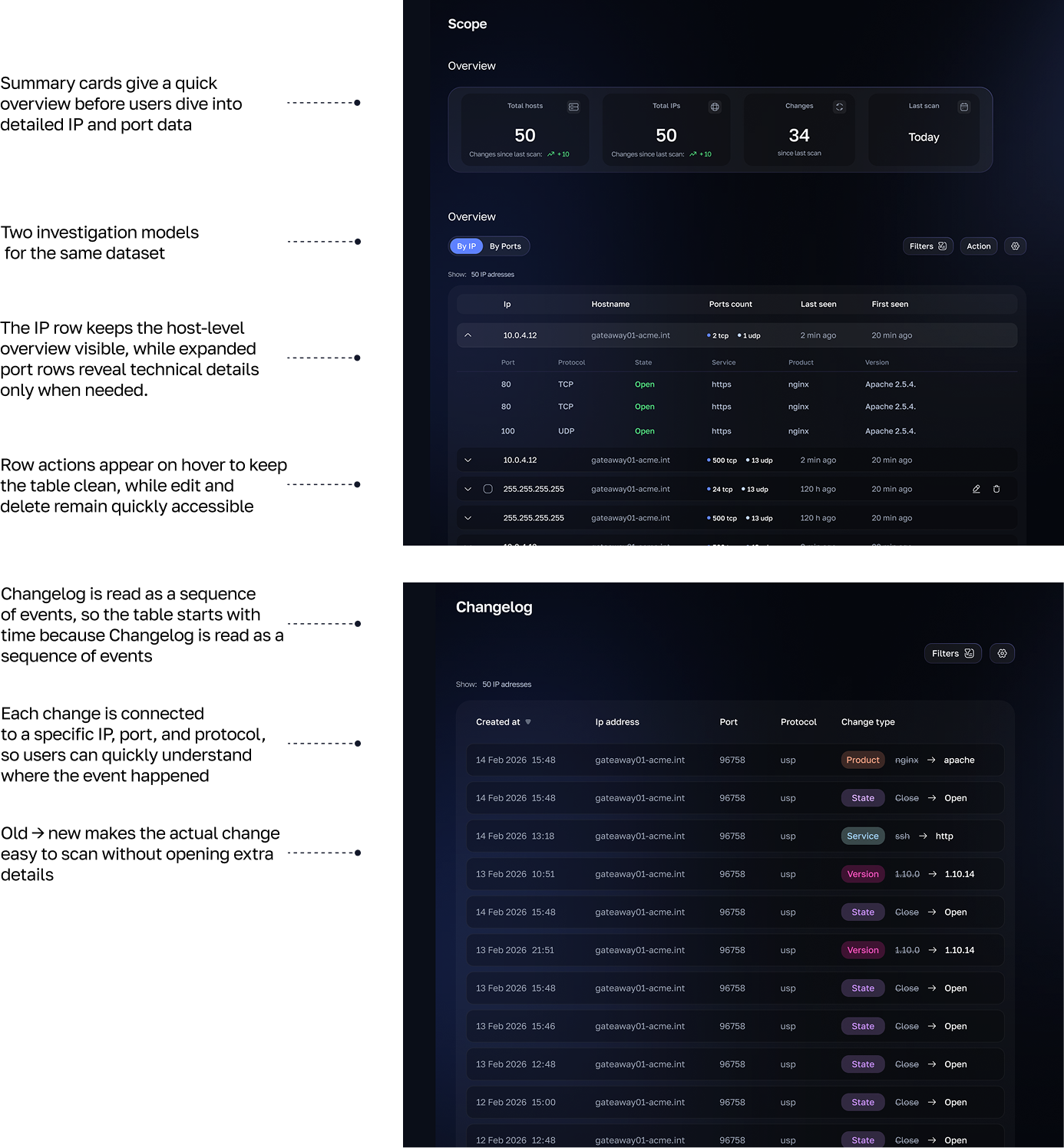Sort by the Created at arrow
Image resolution: width=1064 pixels, height=1148 pixels.
528,722
